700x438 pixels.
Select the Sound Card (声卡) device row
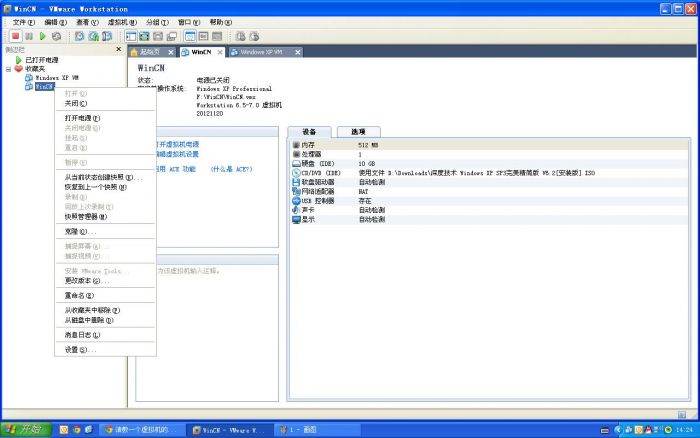point(489,210)
